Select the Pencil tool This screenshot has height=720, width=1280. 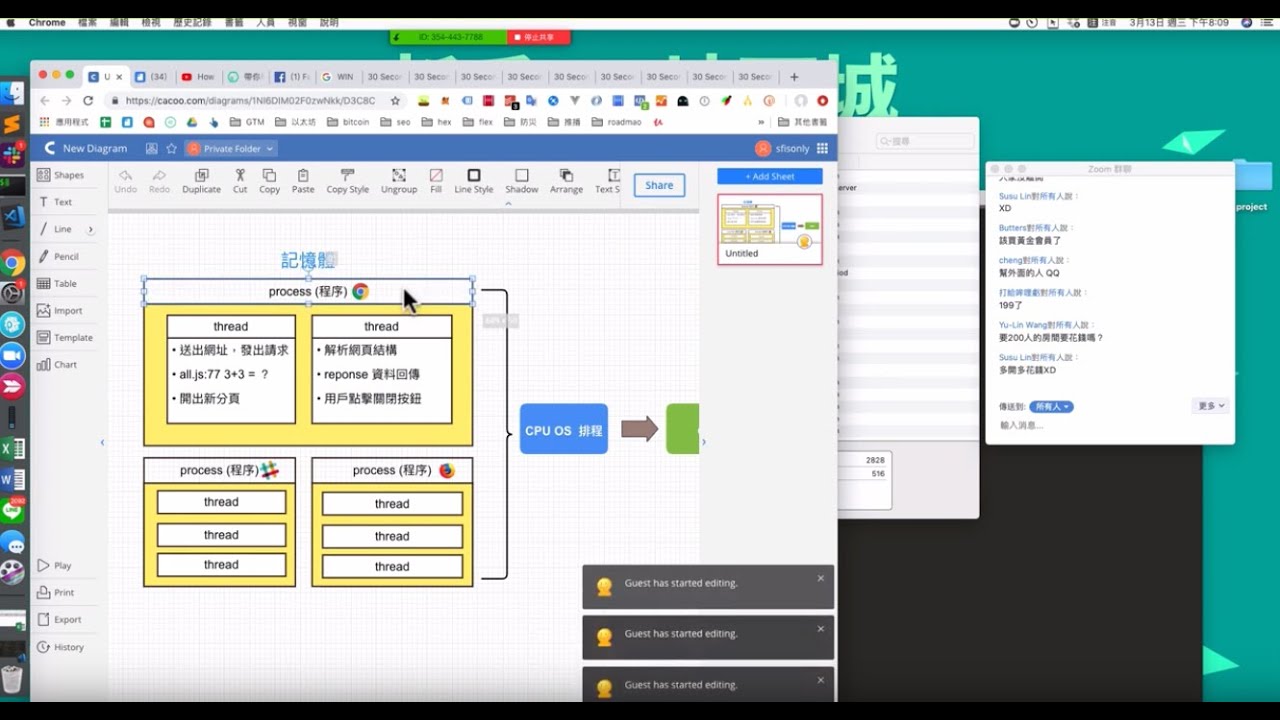(58, 256)
